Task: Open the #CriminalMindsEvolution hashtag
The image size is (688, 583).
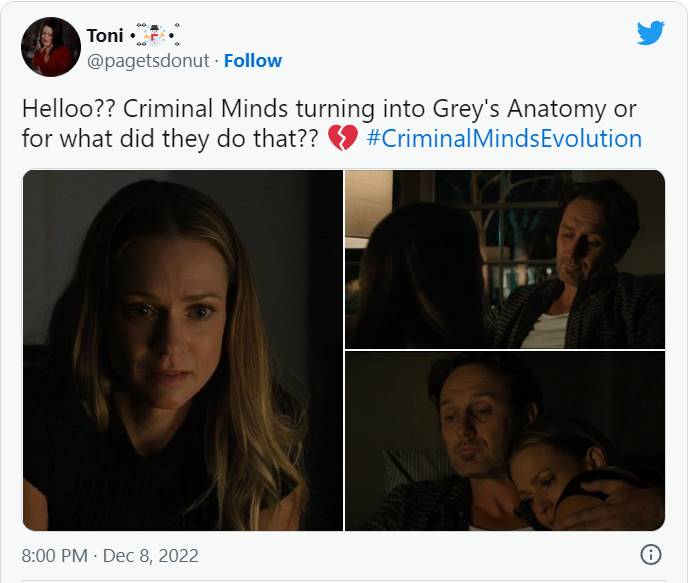Action: [x=504, y=138]
